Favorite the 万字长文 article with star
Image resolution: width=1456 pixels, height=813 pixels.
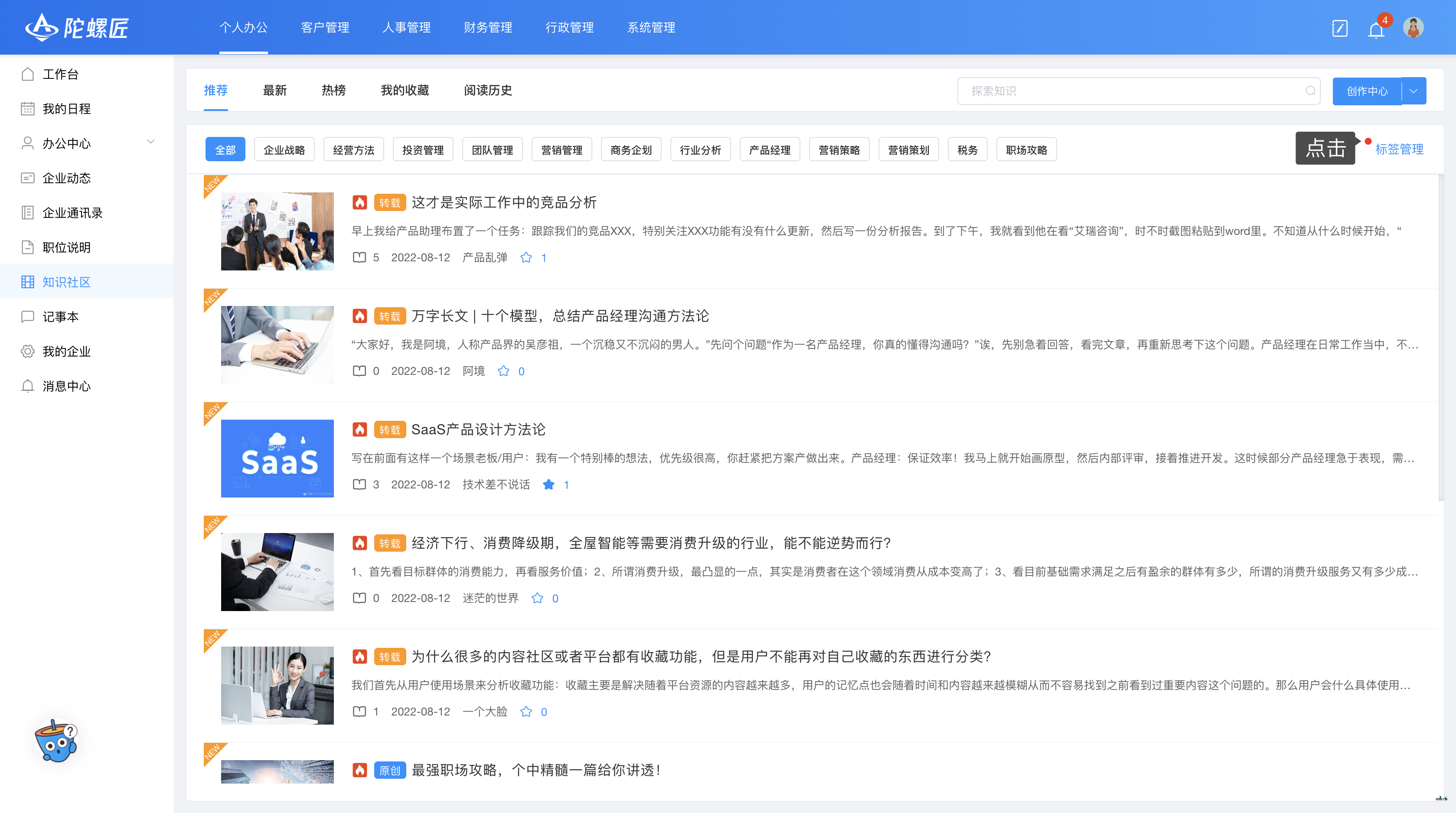tap(503, 371)
